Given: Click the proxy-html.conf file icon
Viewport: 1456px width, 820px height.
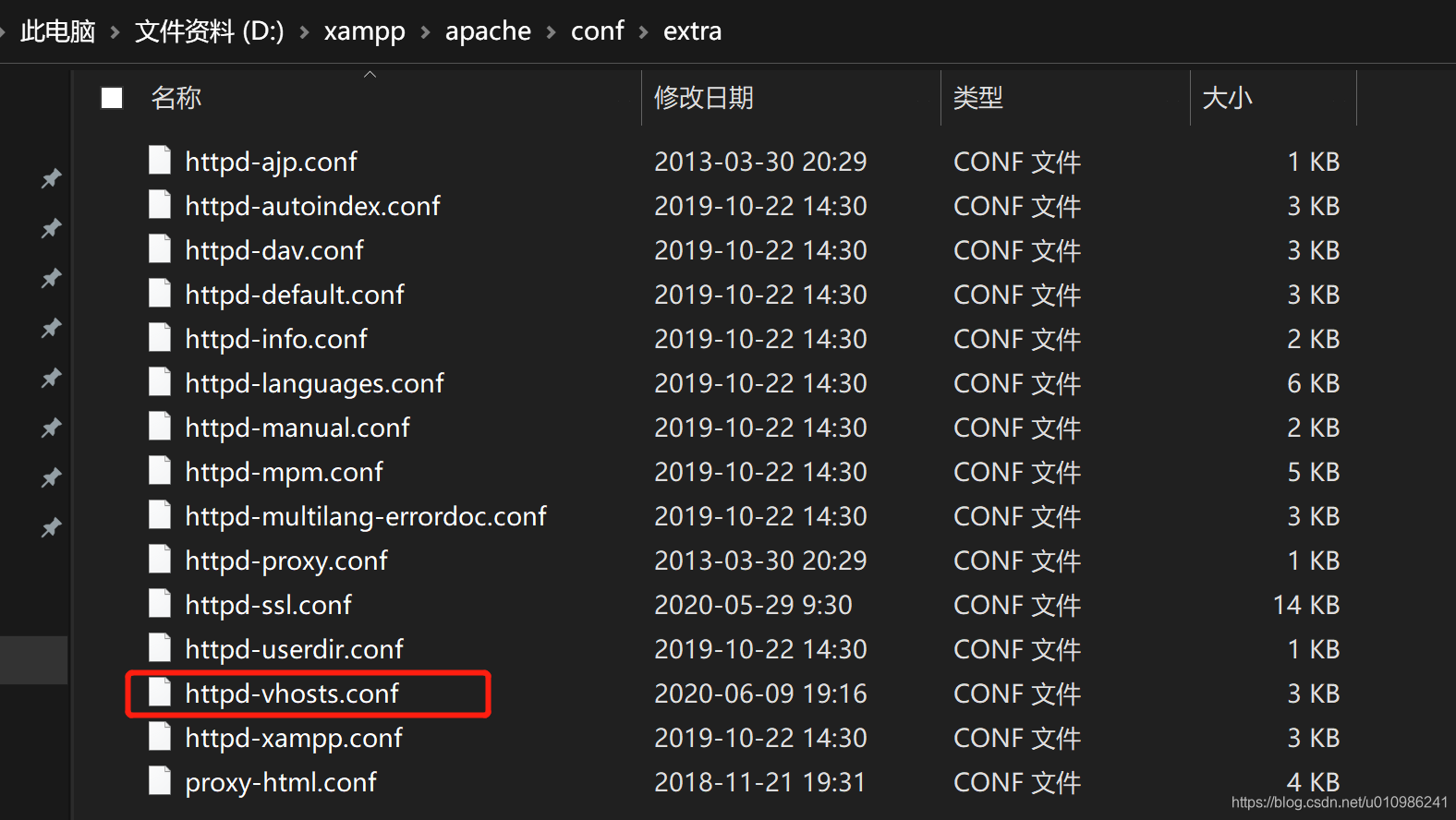Looking at the screenshot, I should pos(160,780).
